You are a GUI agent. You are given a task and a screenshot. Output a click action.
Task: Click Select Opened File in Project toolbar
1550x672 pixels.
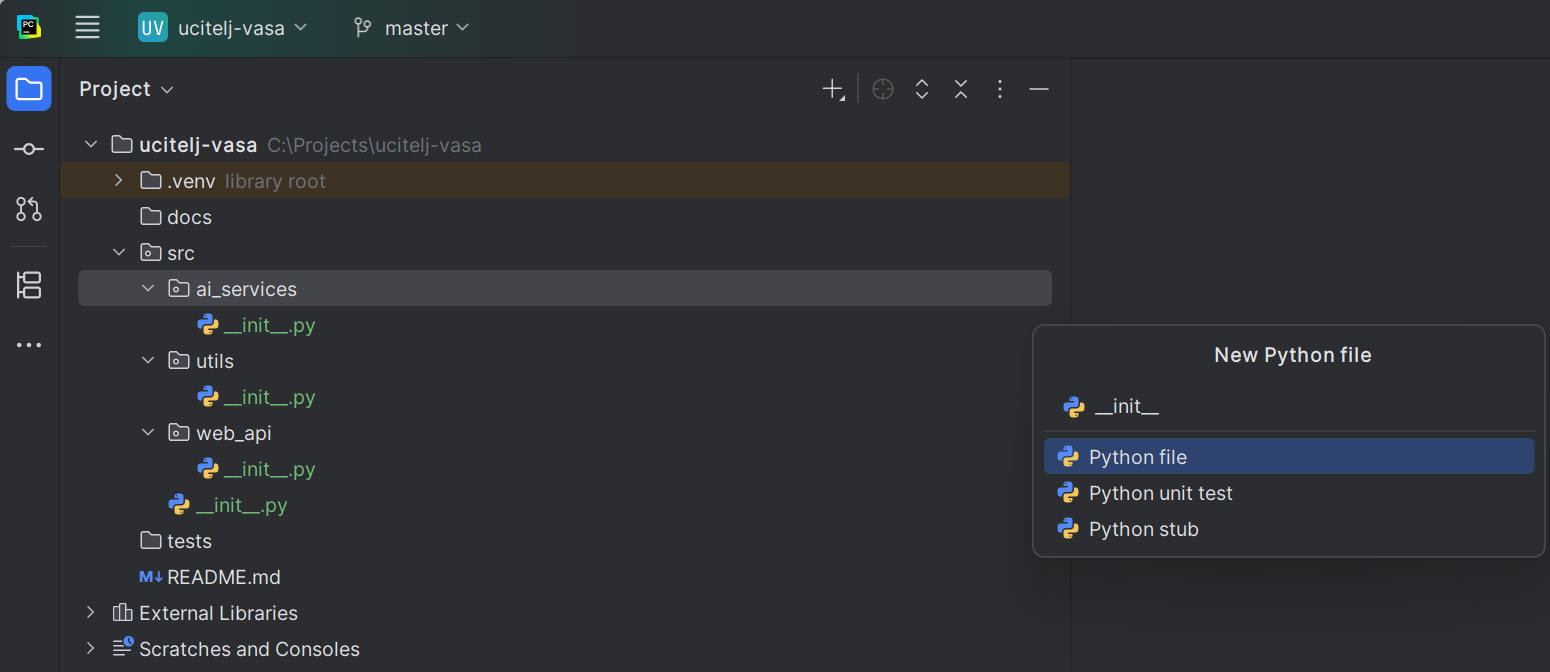click(x=882, y=89)
